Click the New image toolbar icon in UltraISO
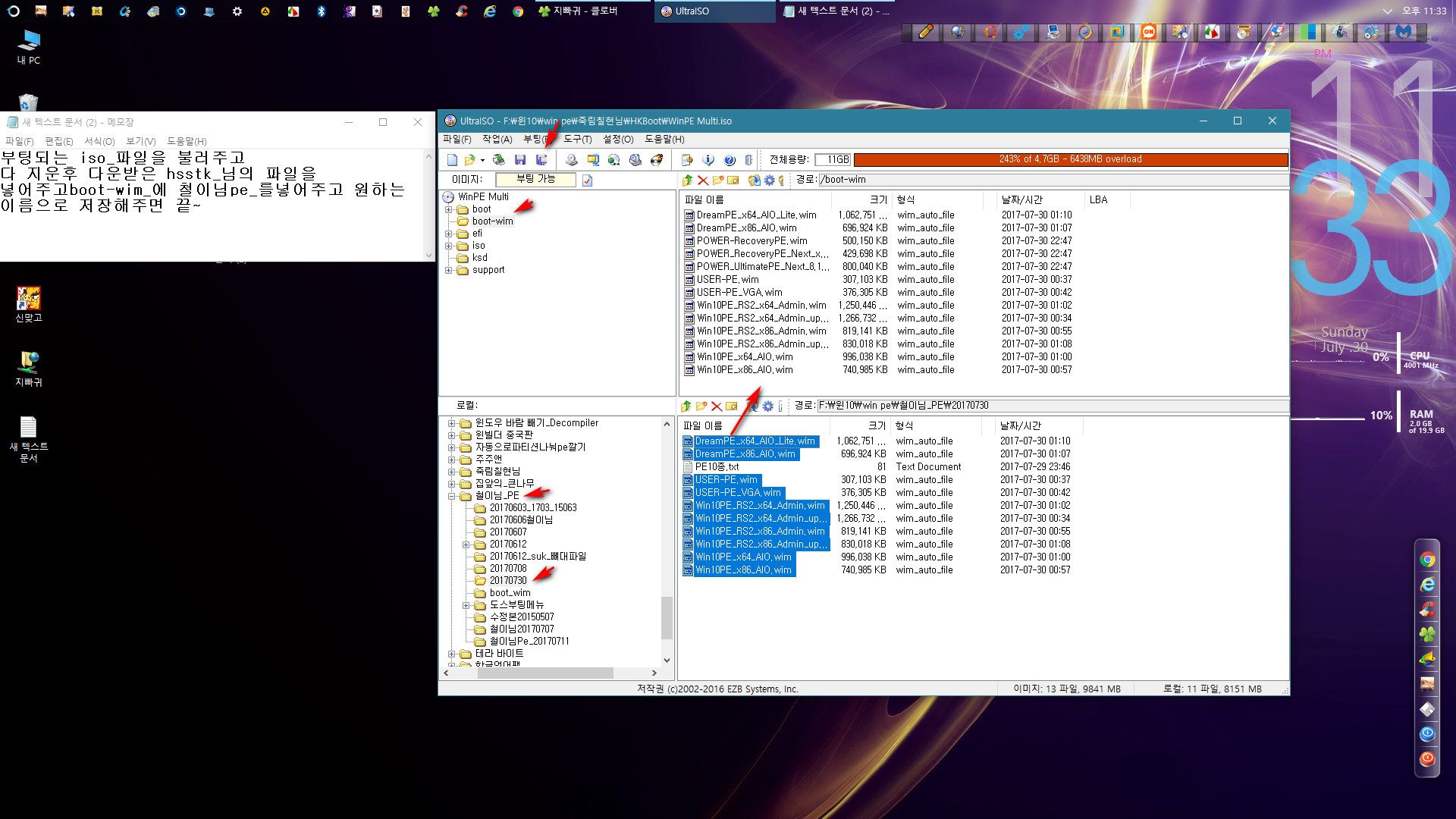This screenshot has width=1456, height=819. (x=452, y=160)
